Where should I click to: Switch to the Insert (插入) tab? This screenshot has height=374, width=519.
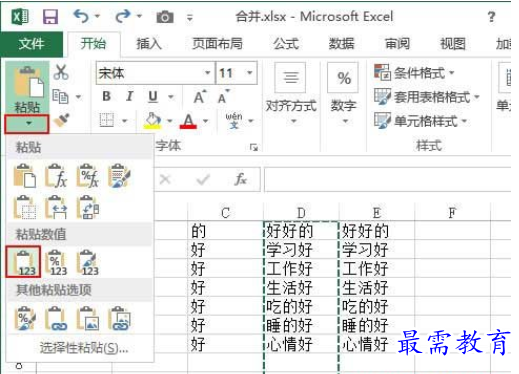pos(149,44)
